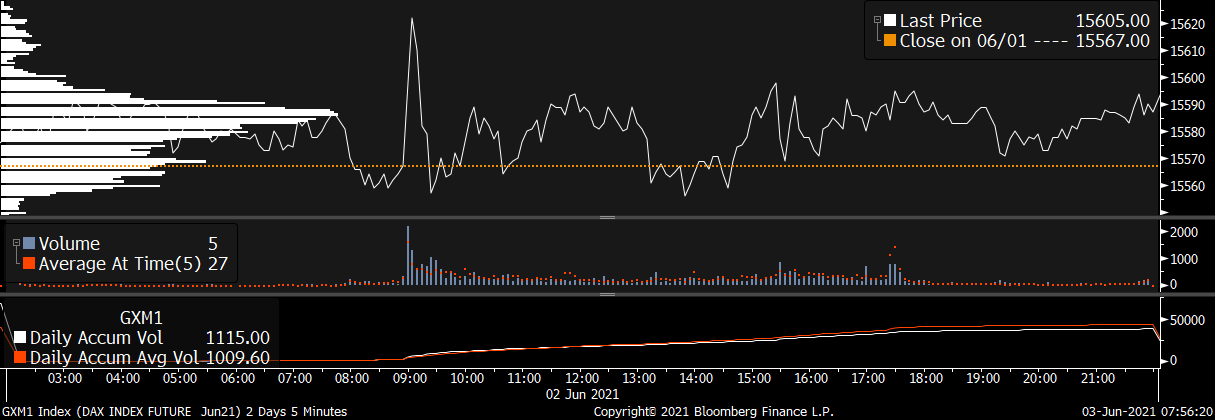Click the 15620 price axis label
The width and height of the screenshot is (1215, 420).
coord(1187,23)
